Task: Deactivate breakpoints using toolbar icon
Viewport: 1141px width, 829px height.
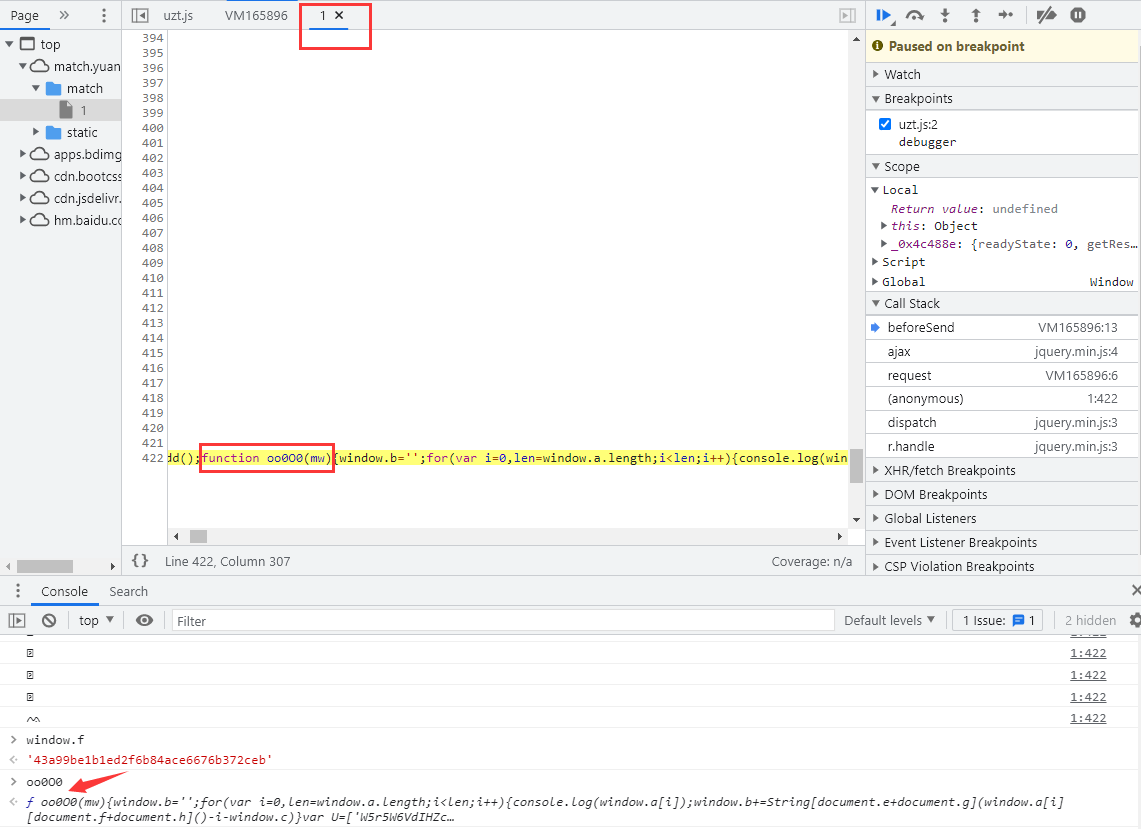Action: coord(1046,15)
